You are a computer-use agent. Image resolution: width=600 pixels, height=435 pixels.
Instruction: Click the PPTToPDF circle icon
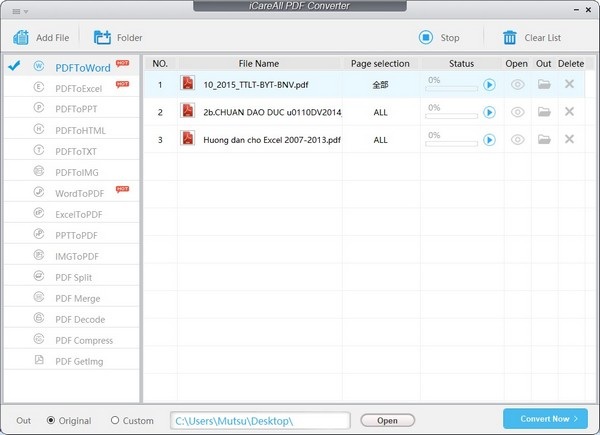(x=39, y=233)
